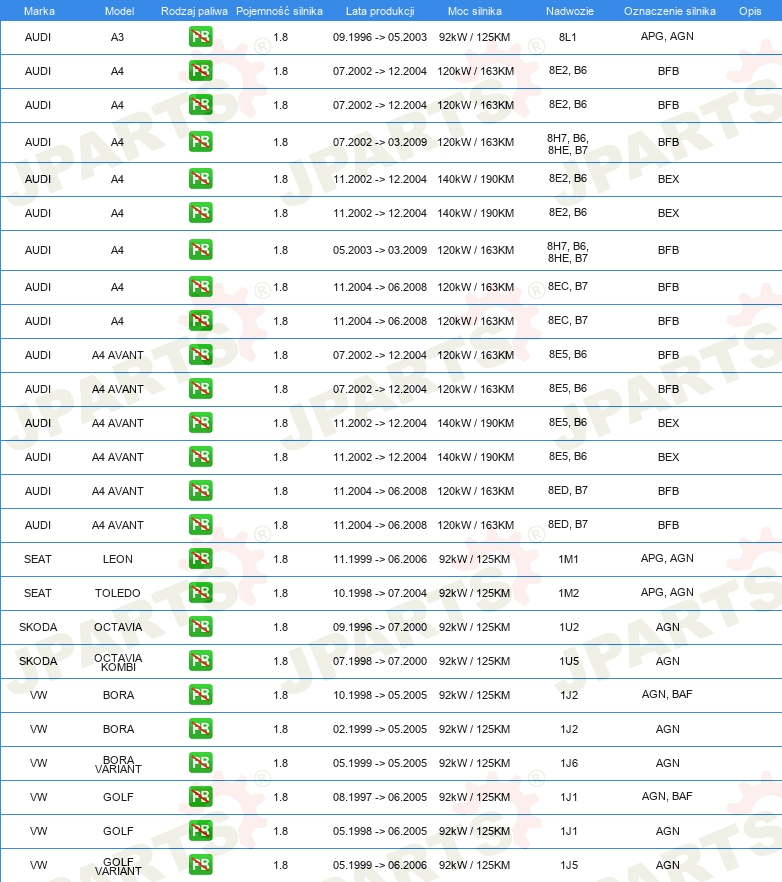Select the date range 05.1999 -> 05.2005
Viewport: 782px width, 882px height.
pos(380,763)
